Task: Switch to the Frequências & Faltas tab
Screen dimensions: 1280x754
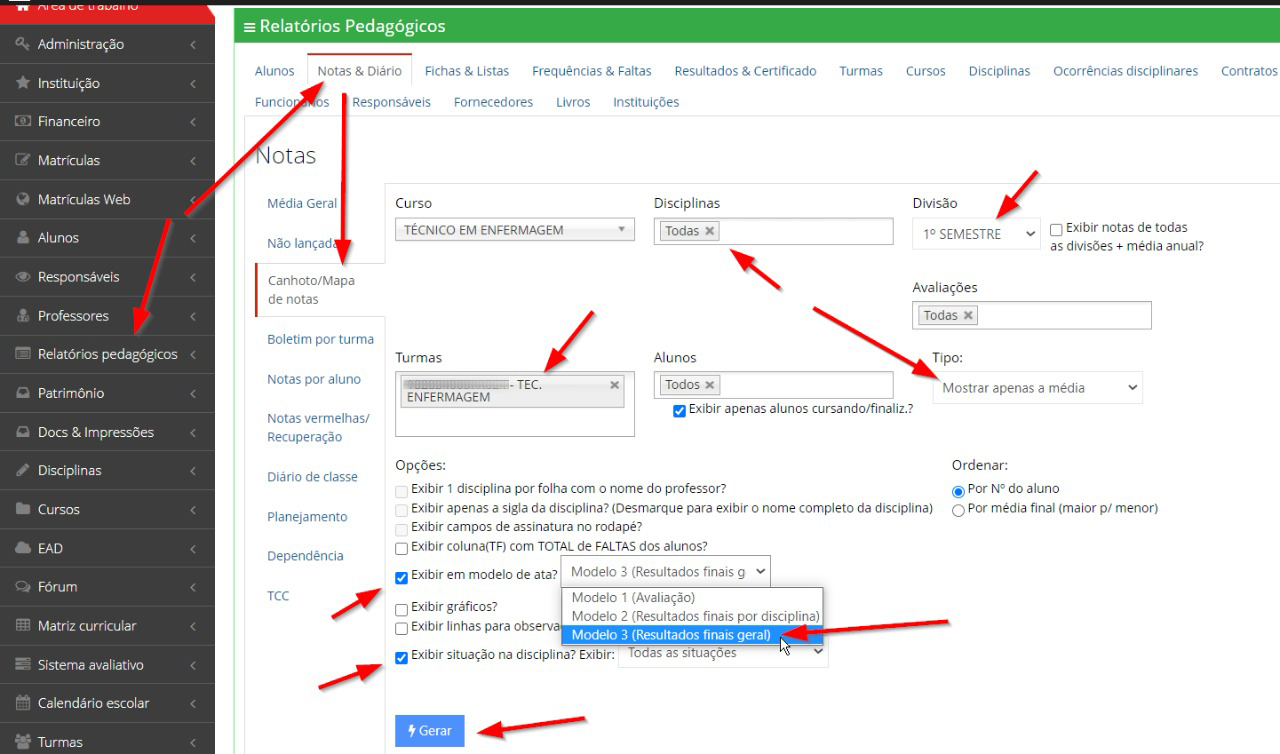Action: click(591, 71)
